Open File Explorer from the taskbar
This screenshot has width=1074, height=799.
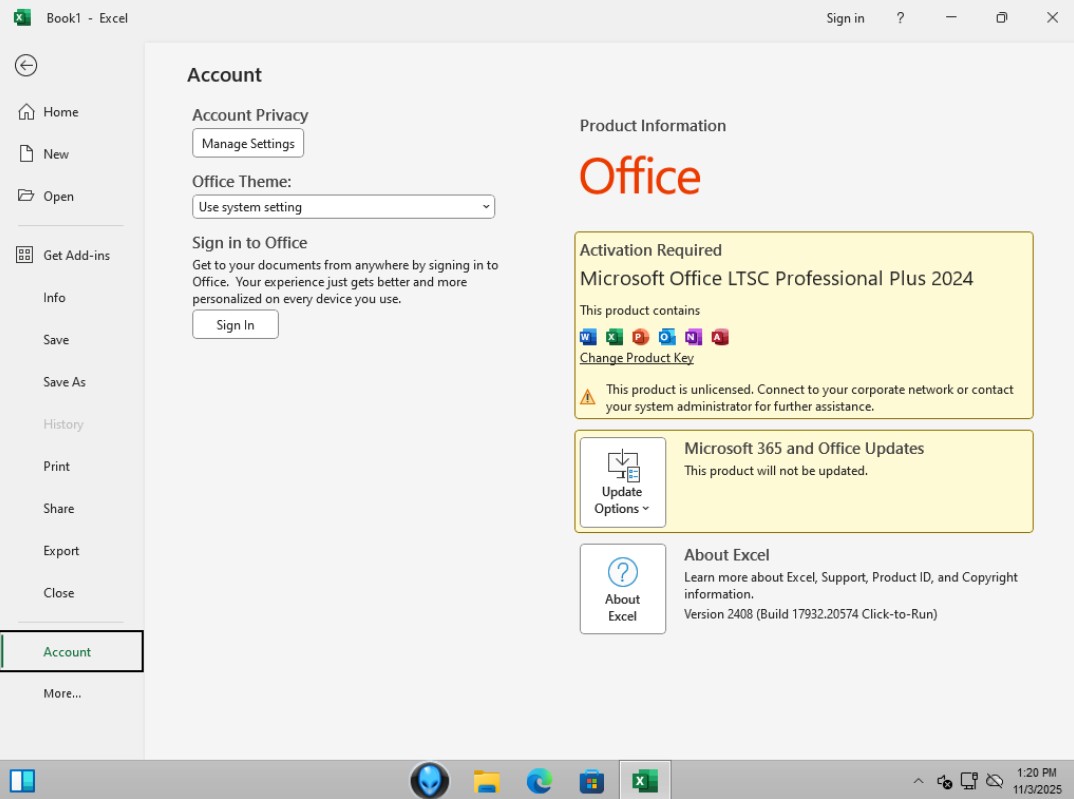(487, 781)
